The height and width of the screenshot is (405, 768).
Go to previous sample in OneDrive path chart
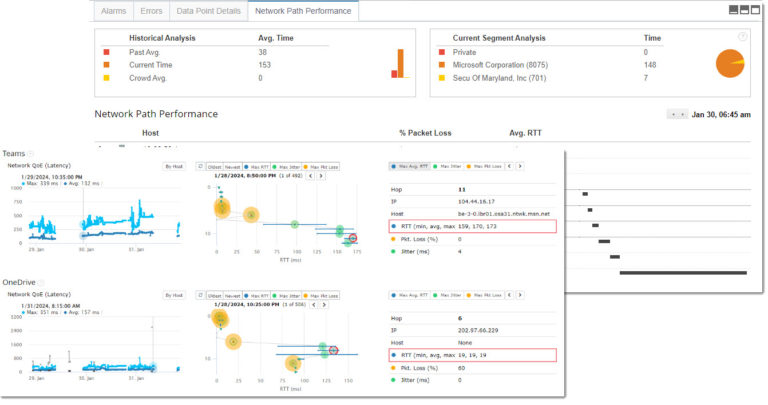[x=313, y=305]
